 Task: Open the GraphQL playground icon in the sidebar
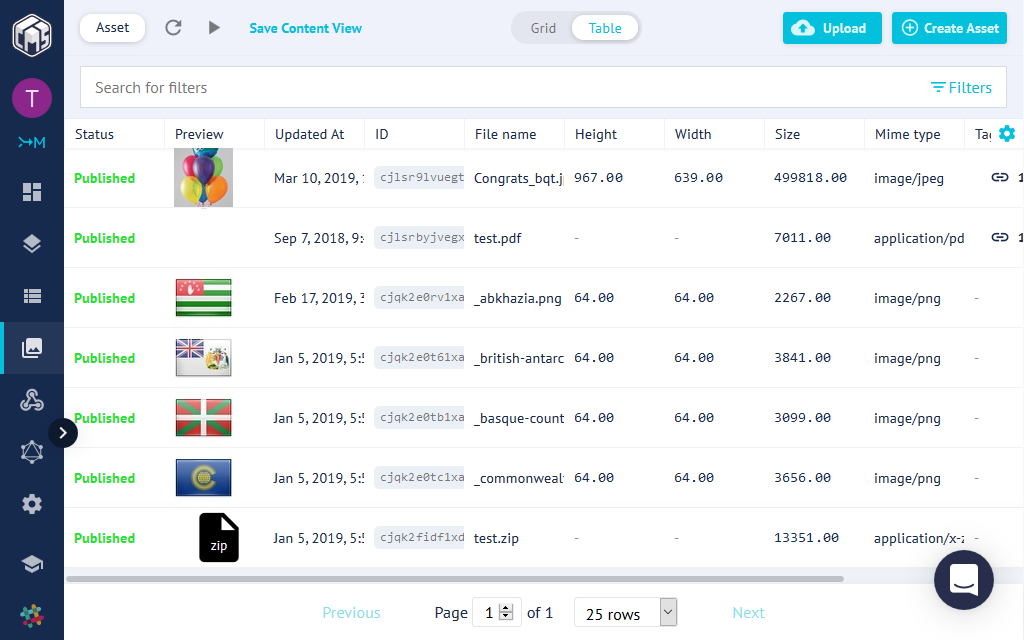[32, 452]
